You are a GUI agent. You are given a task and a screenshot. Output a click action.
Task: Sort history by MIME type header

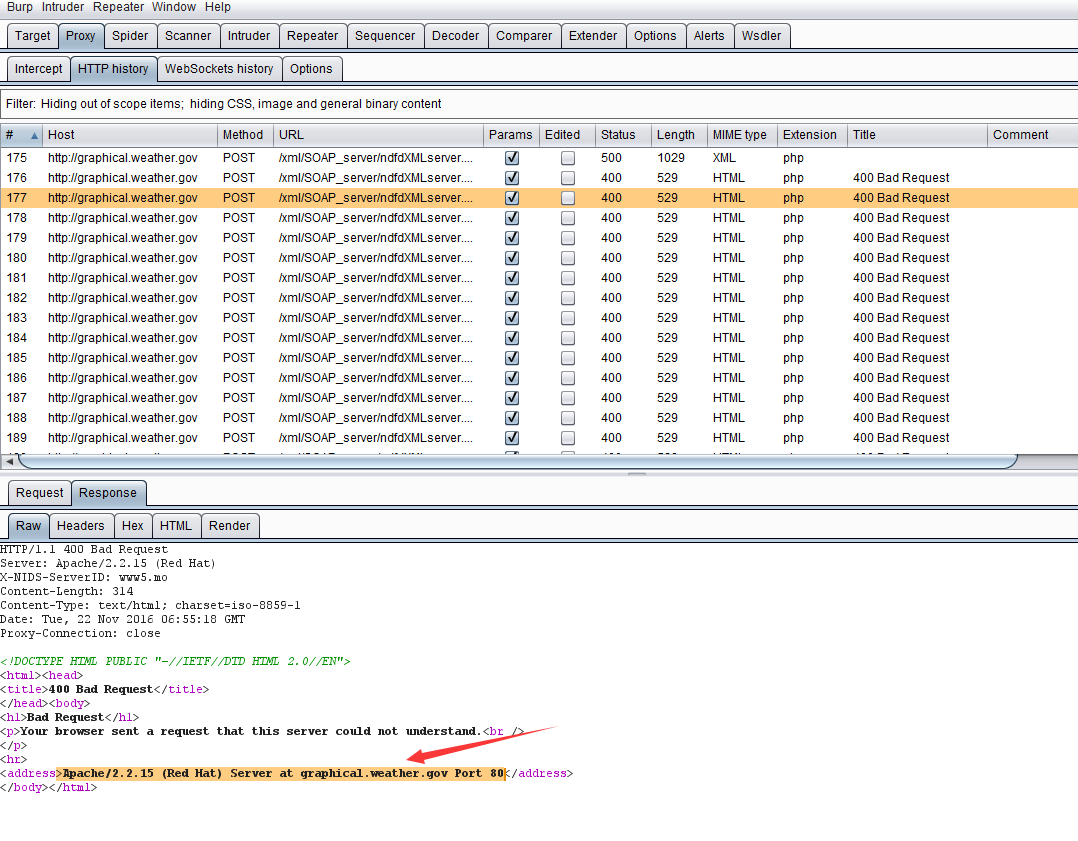pos(739,135)
